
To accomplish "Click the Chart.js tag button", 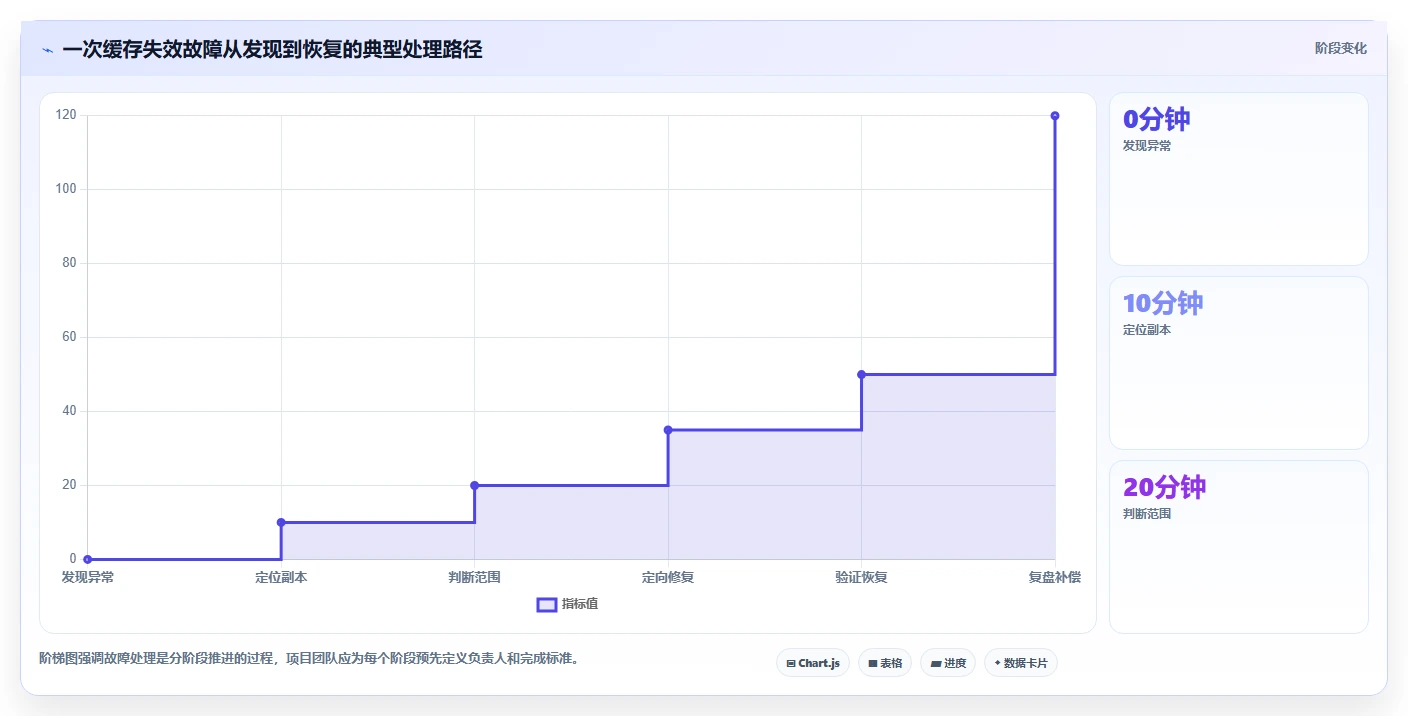I will tap(813, 663).
